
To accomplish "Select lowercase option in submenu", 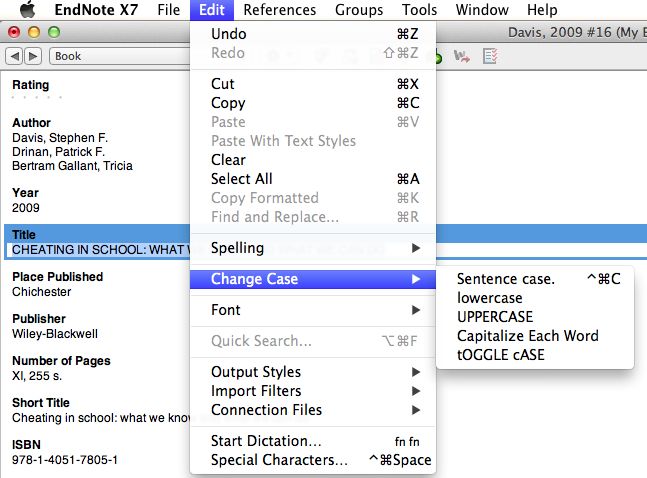I will click(535, 298).
